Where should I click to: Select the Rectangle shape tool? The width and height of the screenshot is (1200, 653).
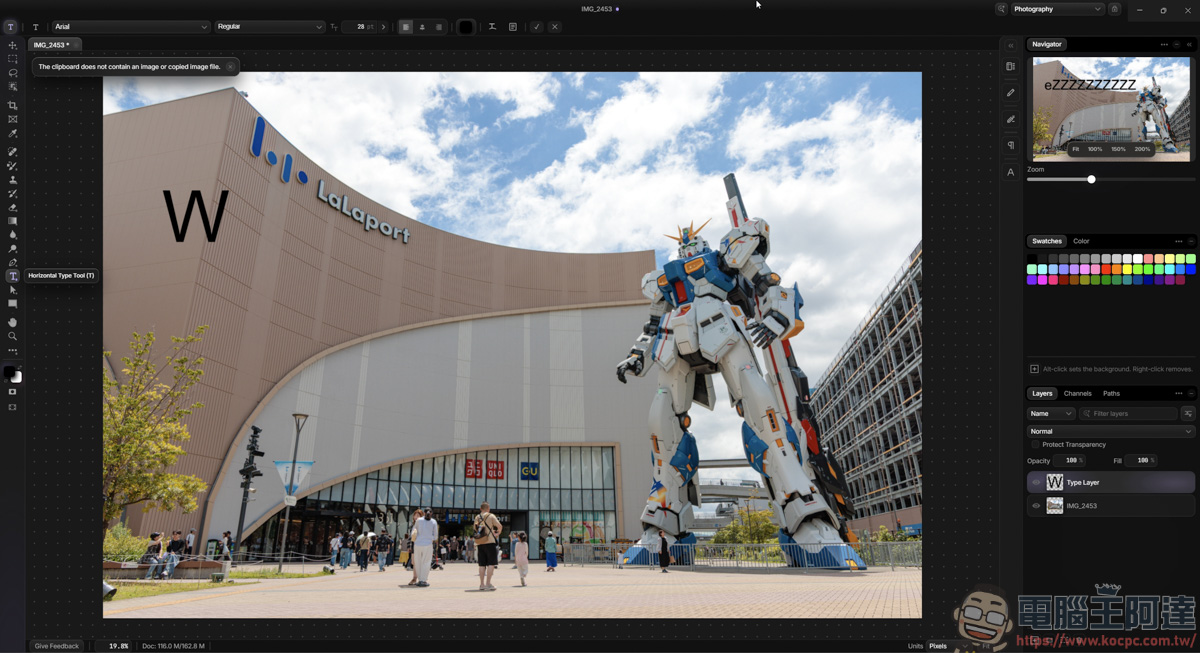tap(12, 303)
